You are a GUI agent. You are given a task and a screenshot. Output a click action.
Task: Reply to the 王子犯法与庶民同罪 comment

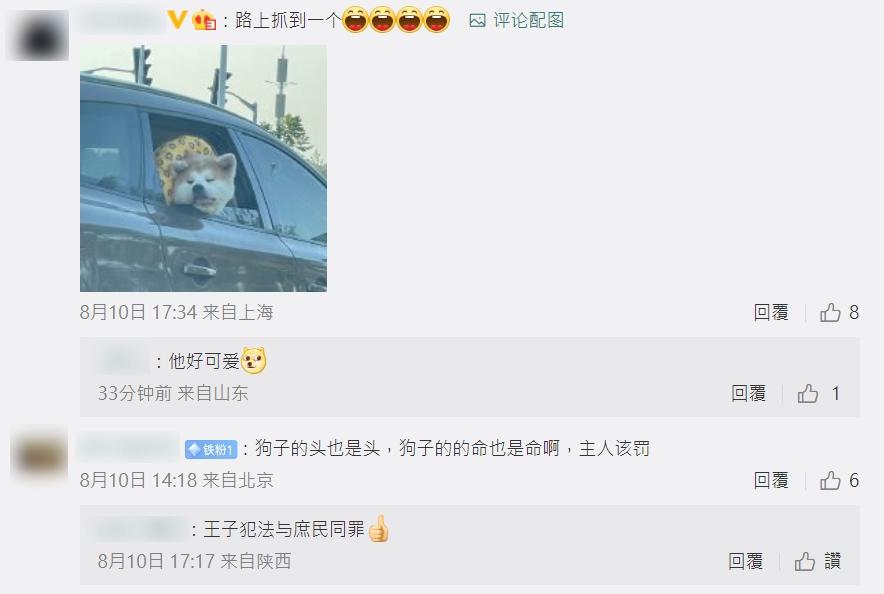pos(745,561)
